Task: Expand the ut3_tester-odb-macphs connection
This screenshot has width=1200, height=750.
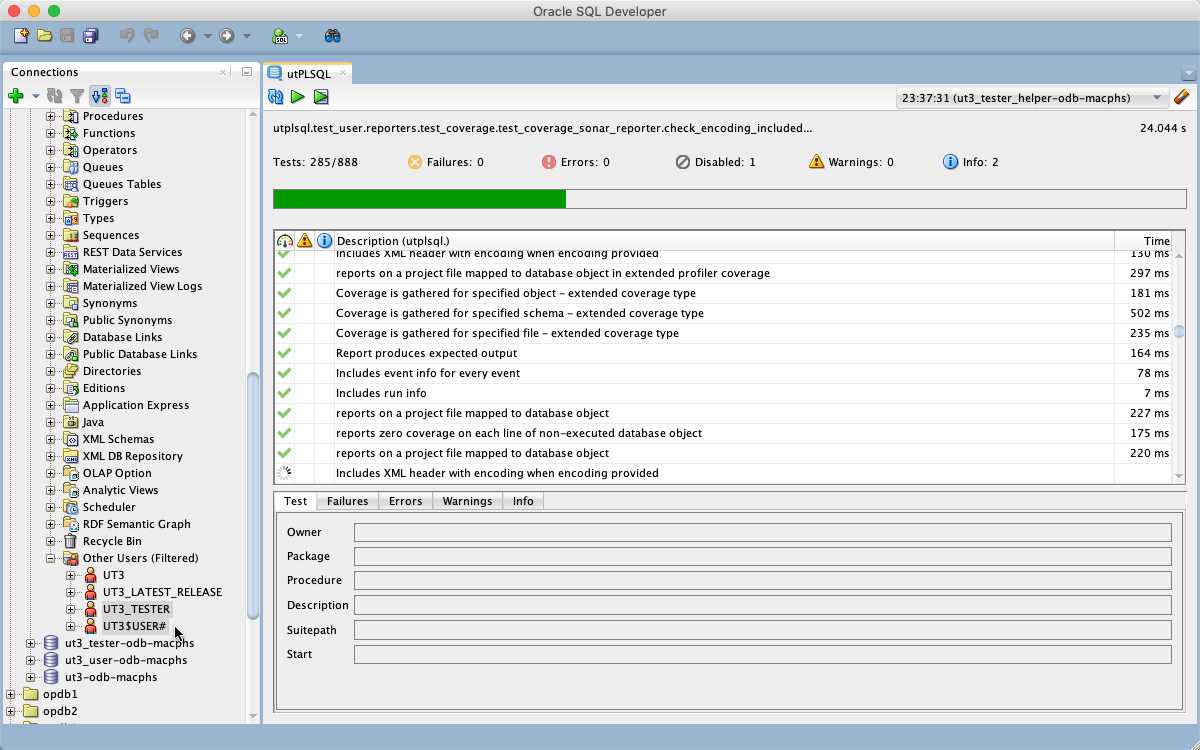Action: click(x=31, y=643)
